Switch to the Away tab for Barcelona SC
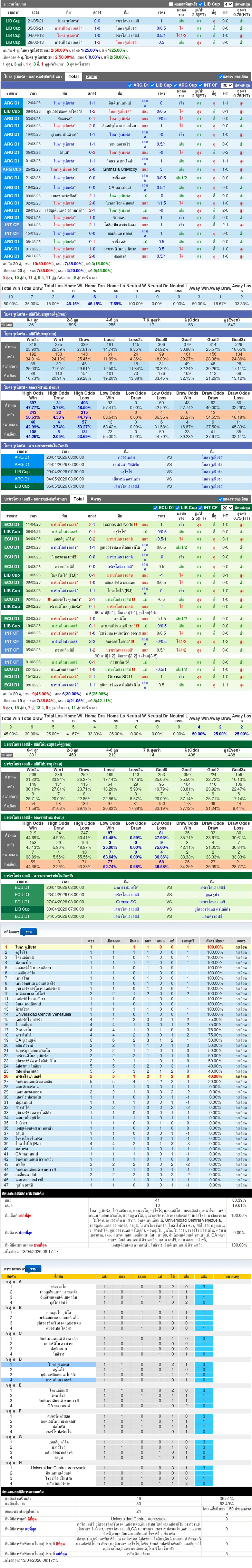This screenshot has width=252, height=1568. [x=96, y=498]
